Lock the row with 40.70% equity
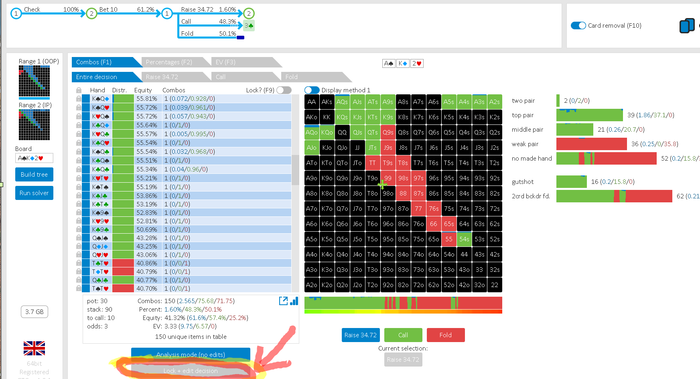 coord(79,289)
